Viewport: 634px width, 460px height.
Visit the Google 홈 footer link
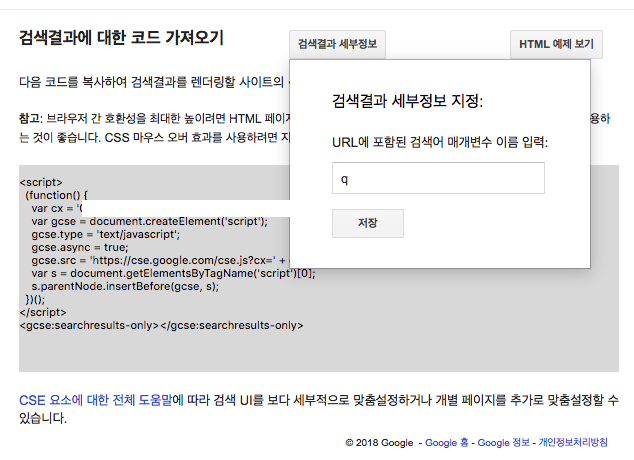[x=446, y=443]
